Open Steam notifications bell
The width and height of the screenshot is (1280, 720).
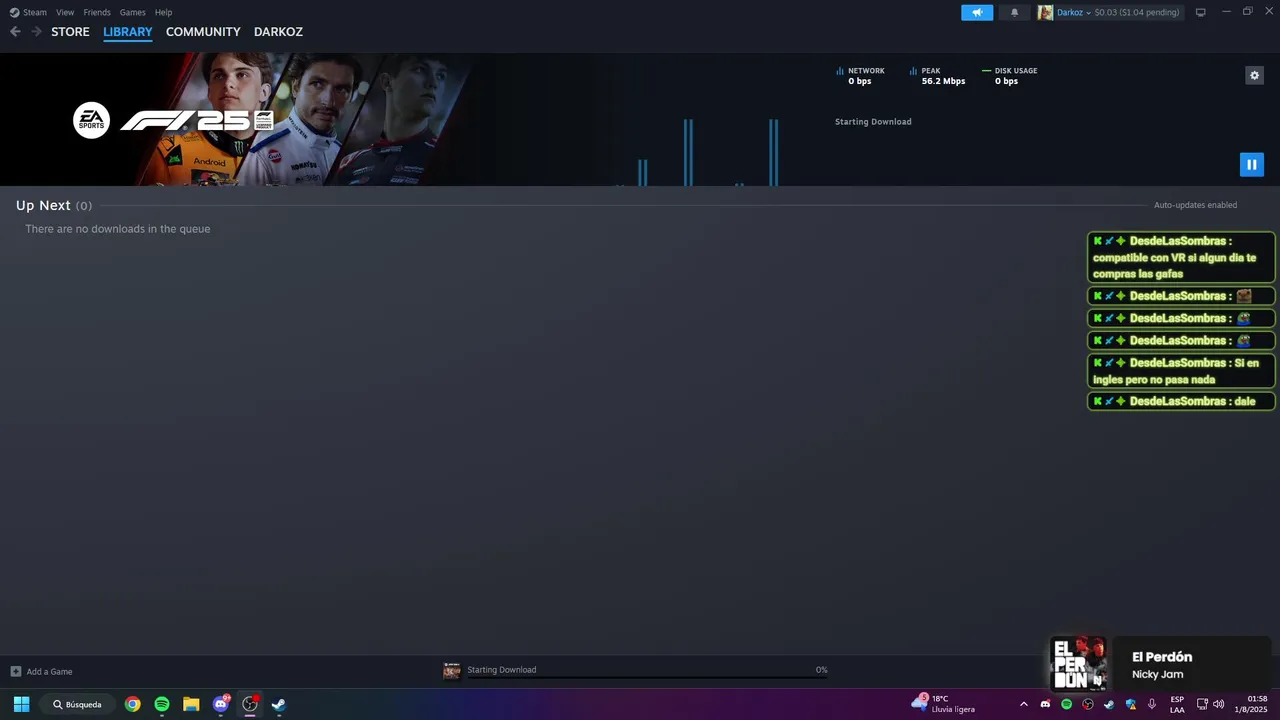1014,12
